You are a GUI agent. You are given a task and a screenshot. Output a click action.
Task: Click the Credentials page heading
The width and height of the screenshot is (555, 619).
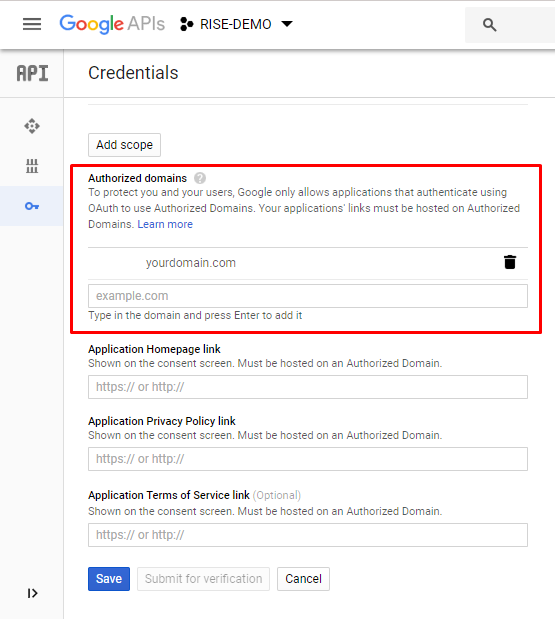pos(133,73)
